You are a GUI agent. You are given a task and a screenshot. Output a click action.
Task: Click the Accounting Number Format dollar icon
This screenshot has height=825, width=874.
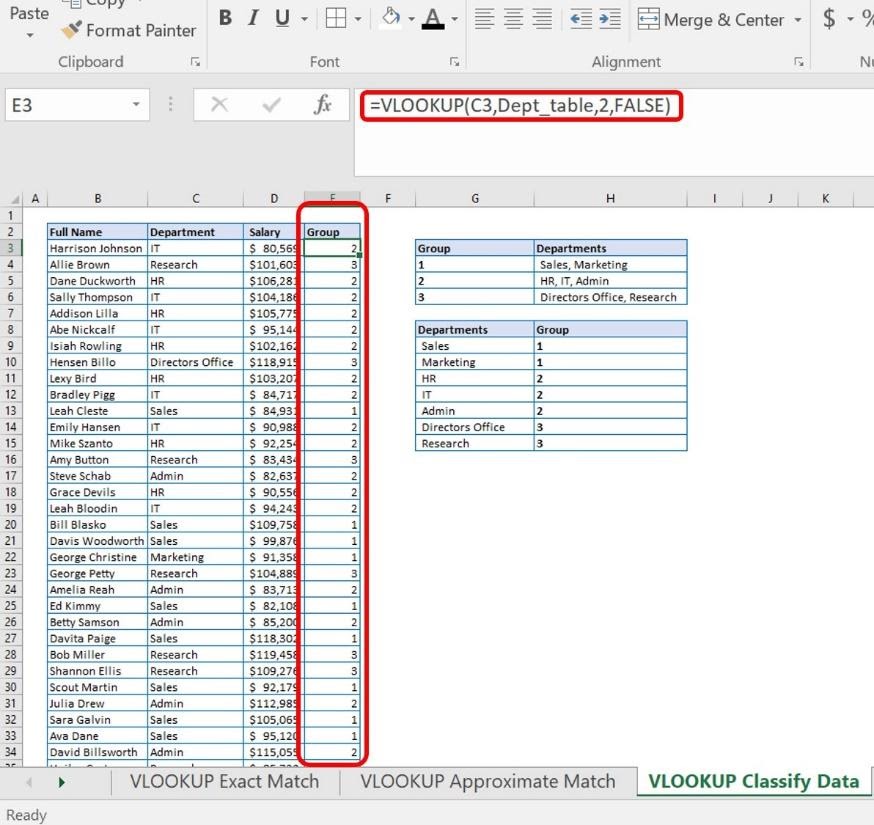click(x=829, y=19)
